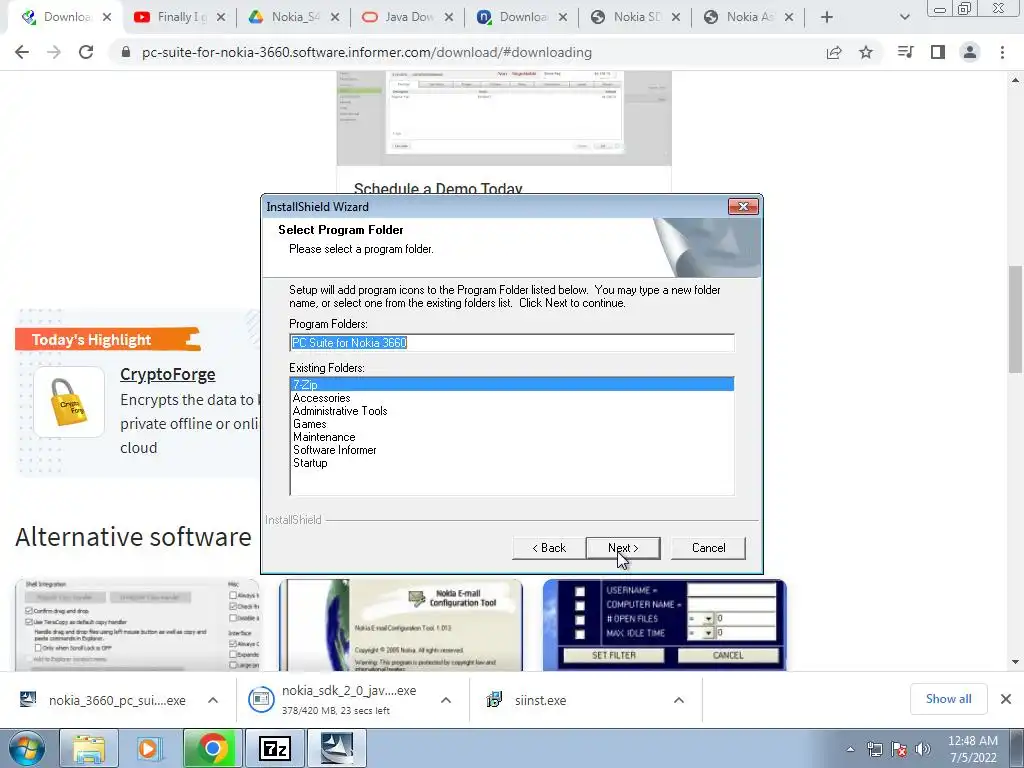Show all downloads

pos(948,699)
